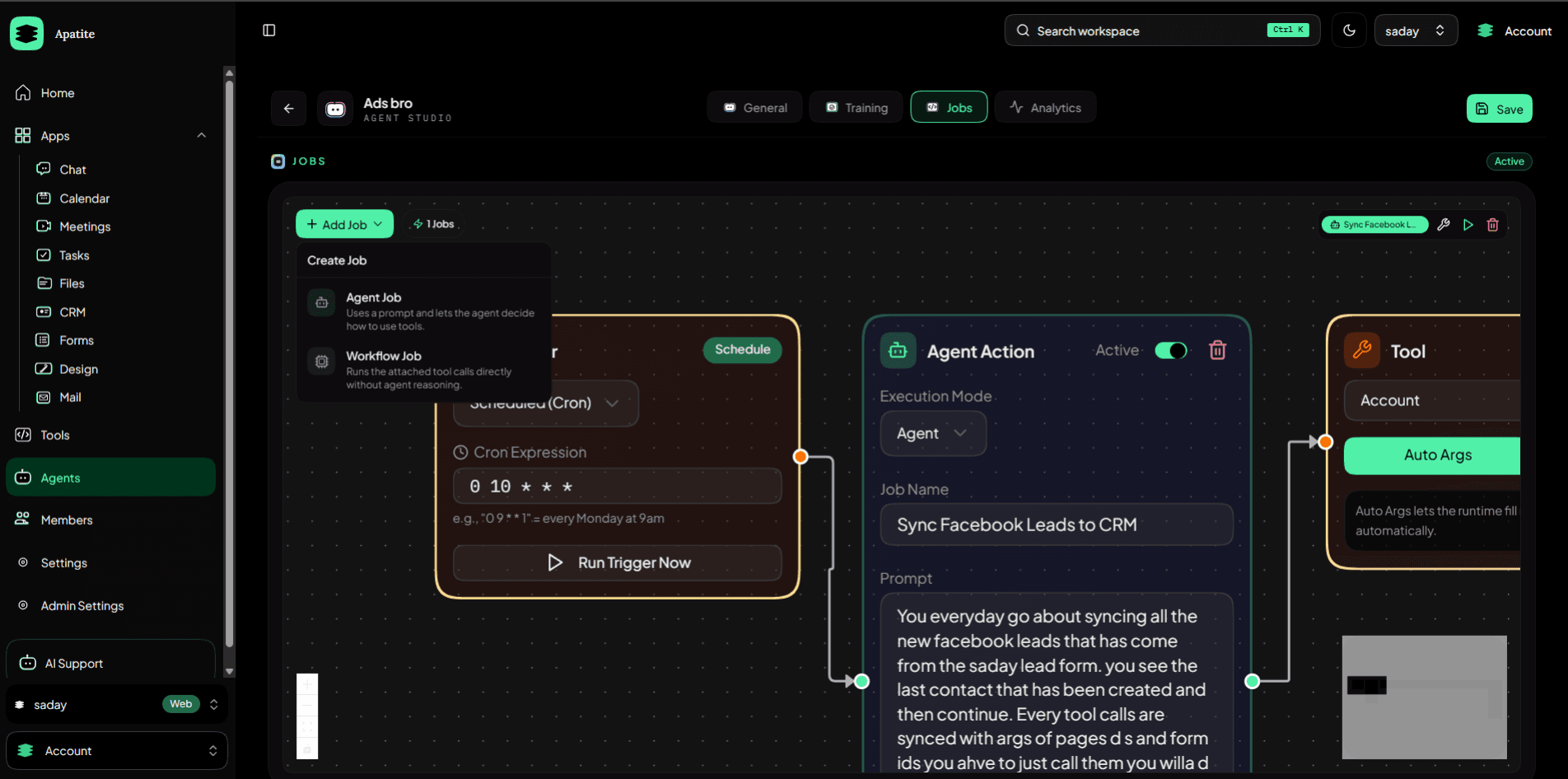1568x779 pixels.
Task: Switch to dark mode moon icon
Action: coord(1349,30)
